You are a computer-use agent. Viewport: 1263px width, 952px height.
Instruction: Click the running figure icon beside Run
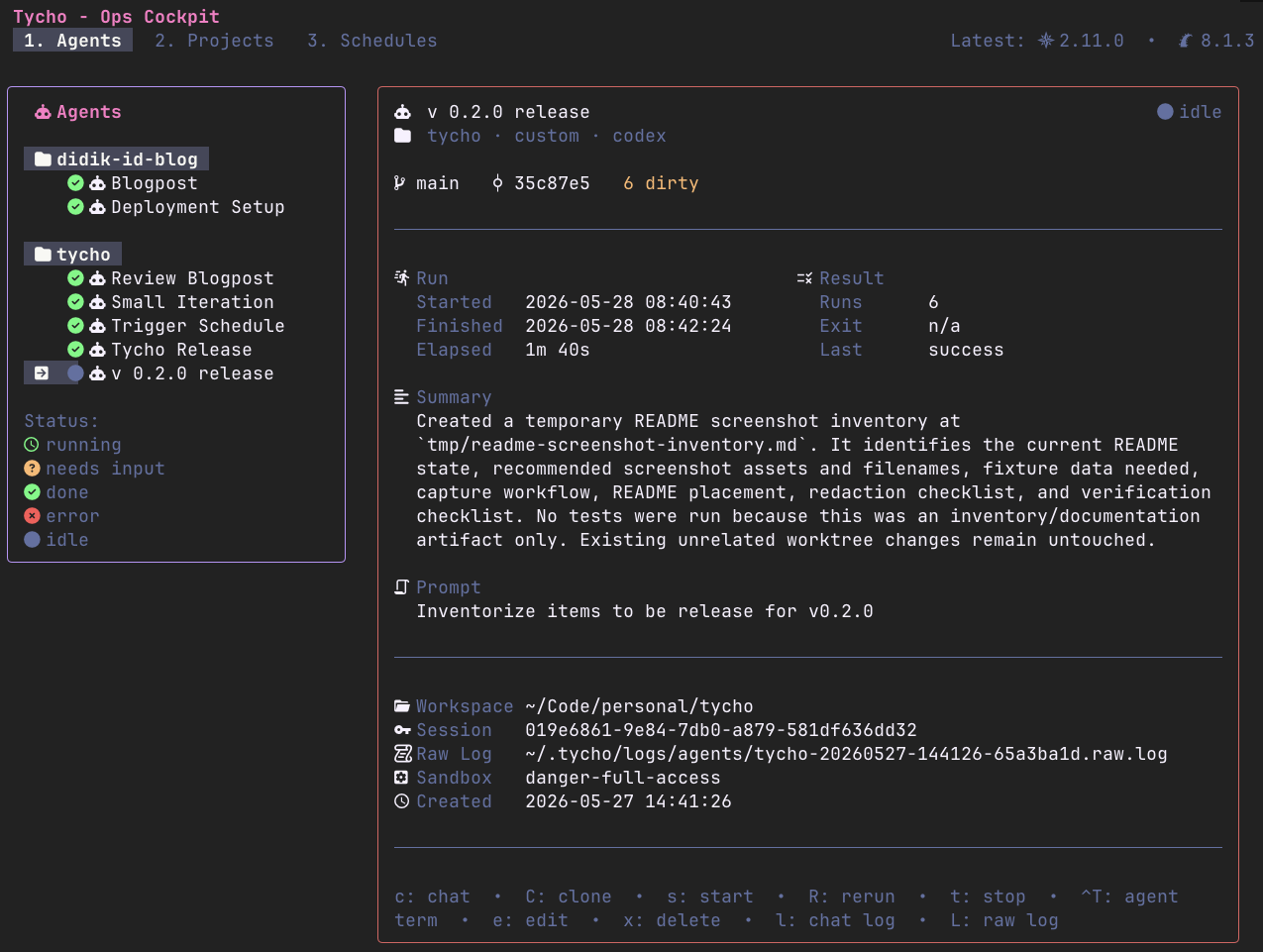tap(401, 278)
